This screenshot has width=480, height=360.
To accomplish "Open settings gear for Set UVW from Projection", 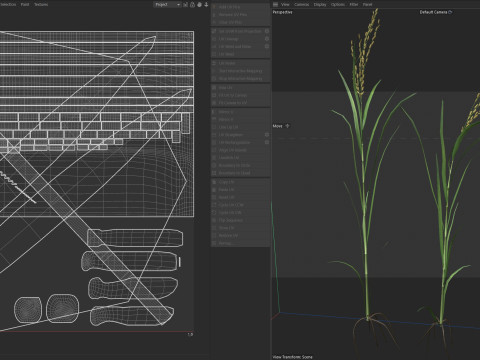I will pos(267,31).
